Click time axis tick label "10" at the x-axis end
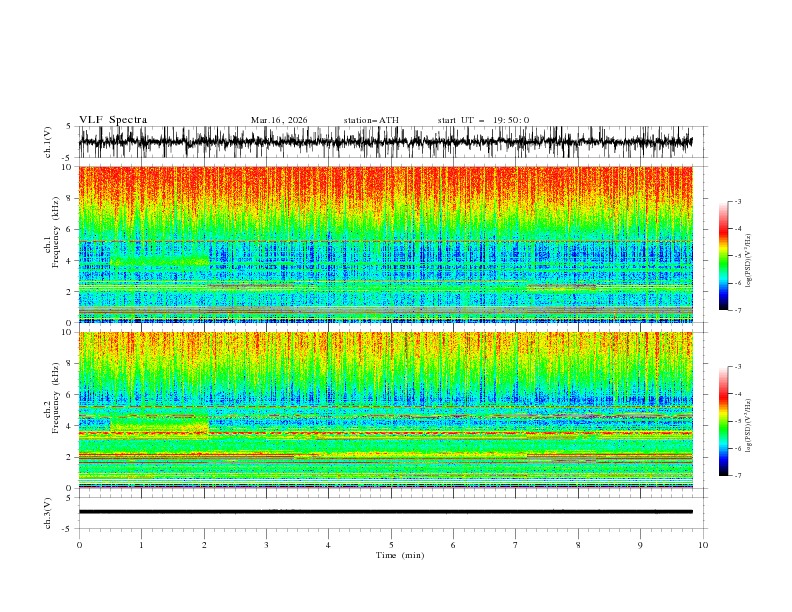The height and width of the screenshot is (612, 792). point(703,545)
